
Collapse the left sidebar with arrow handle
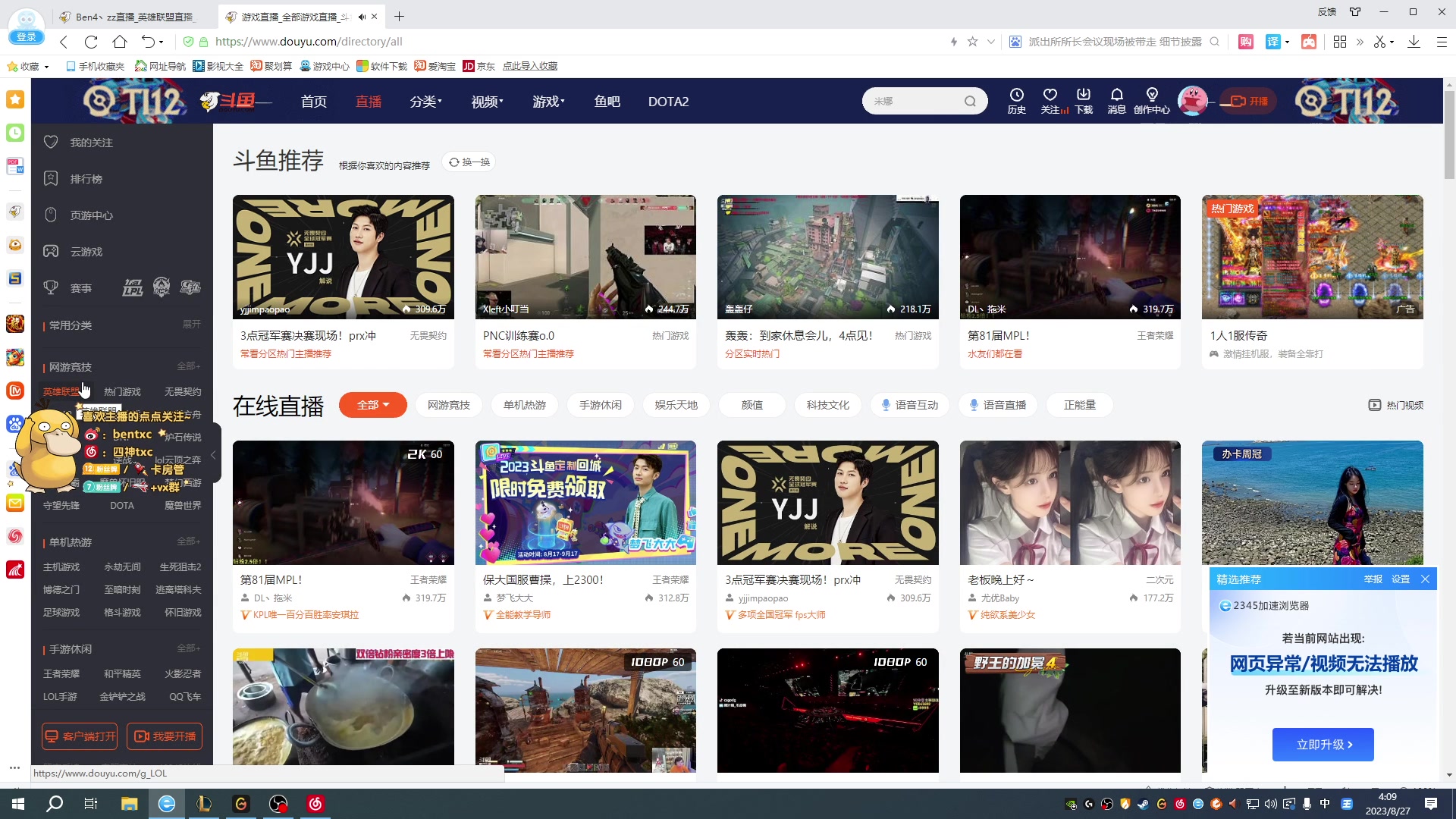pos(215,455)
